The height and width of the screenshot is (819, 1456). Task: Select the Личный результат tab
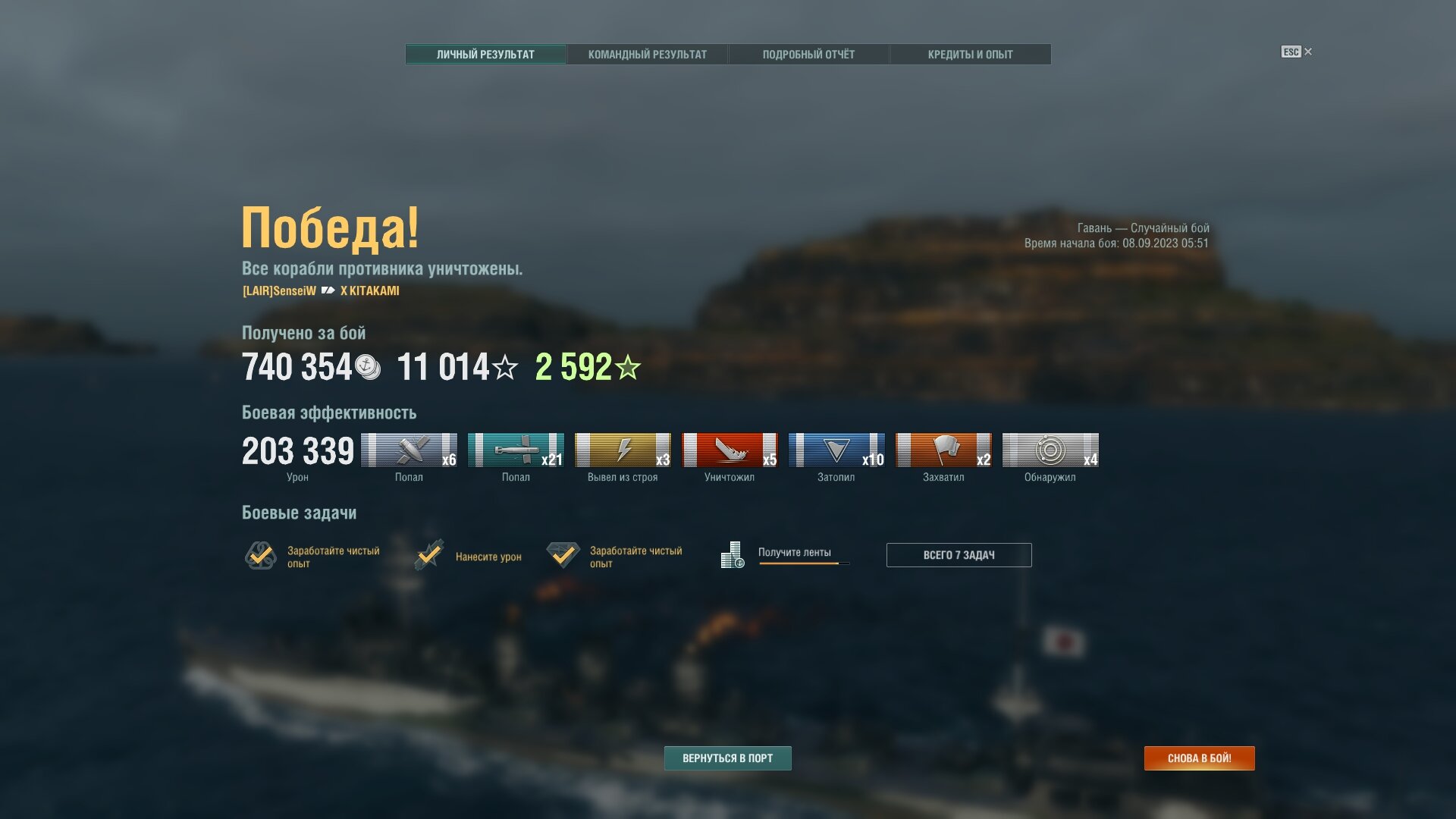click(485, 55)
